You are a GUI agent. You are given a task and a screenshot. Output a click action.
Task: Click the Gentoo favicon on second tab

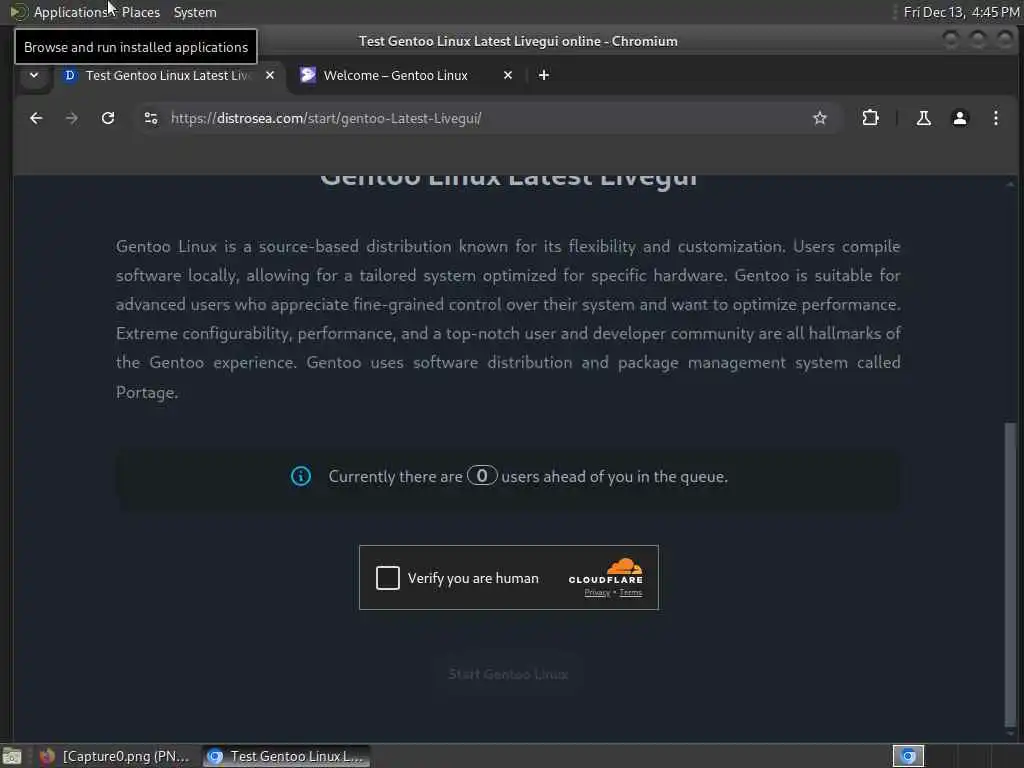pos(308,75)
